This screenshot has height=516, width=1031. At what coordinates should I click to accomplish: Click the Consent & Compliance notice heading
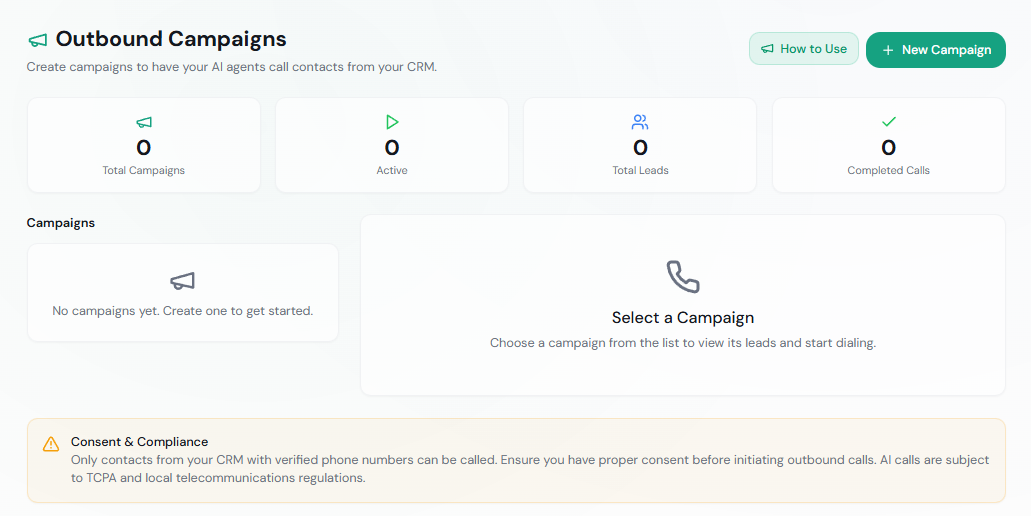[x=139, y=442]
